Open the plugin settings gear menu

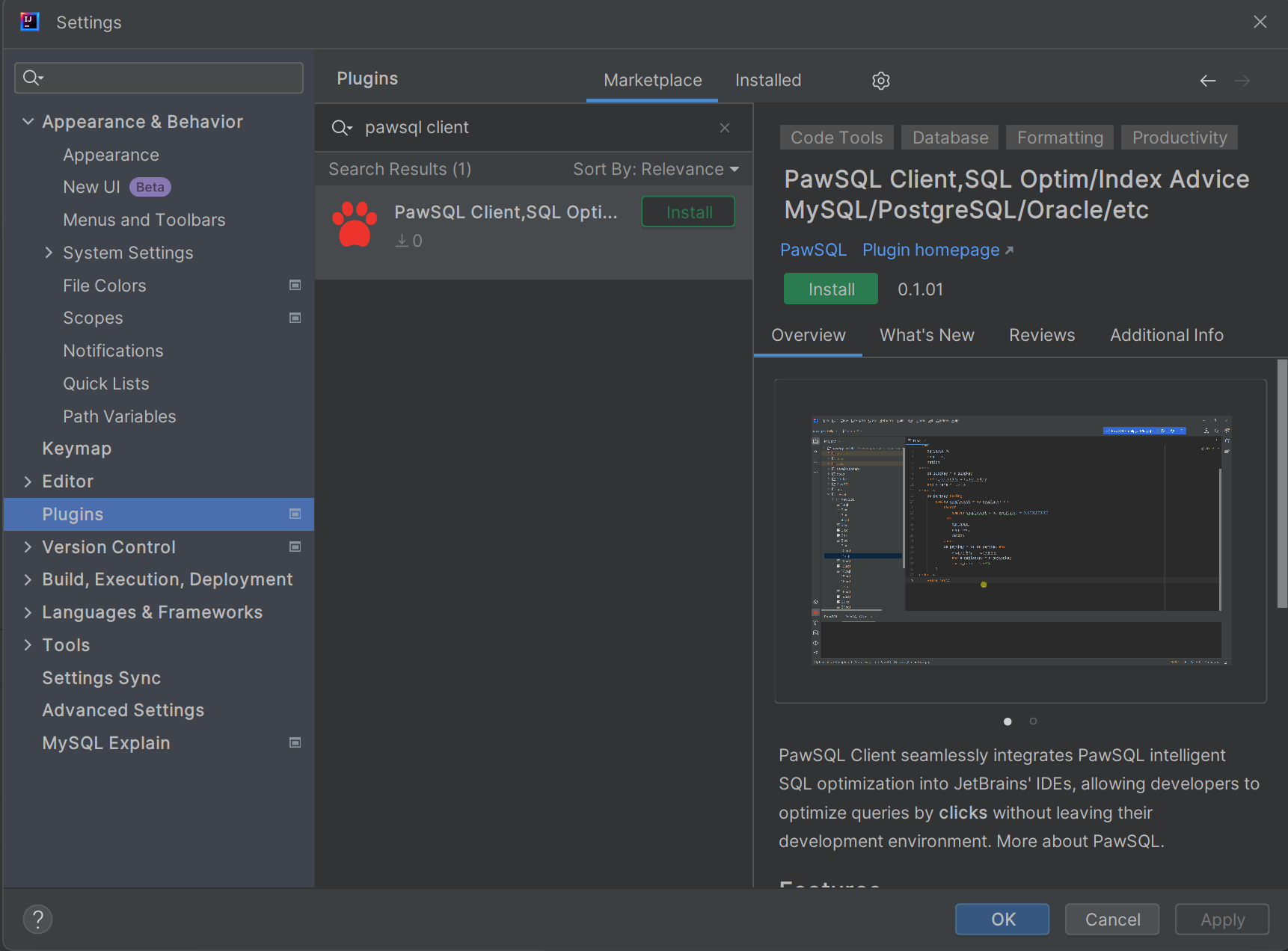[x=880, y=81]
